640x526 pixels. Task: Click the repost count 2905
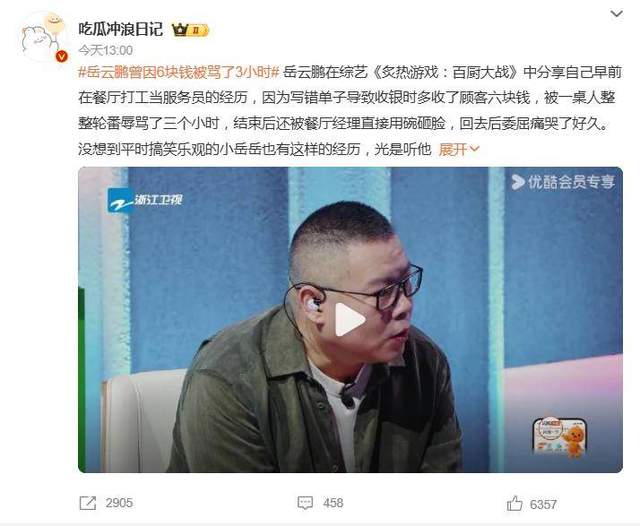(119, 503)
